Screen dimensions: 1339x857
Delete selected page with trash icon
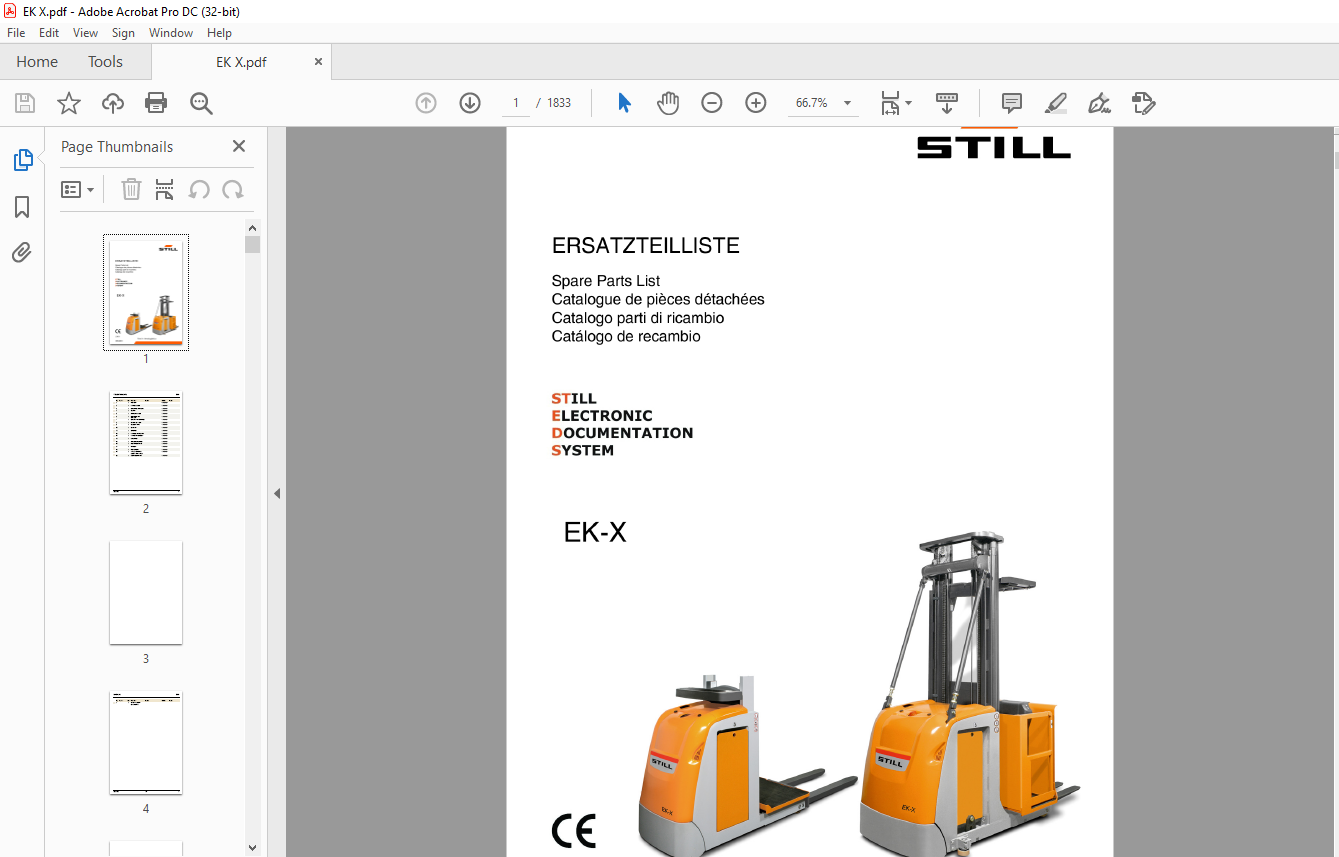131,189
